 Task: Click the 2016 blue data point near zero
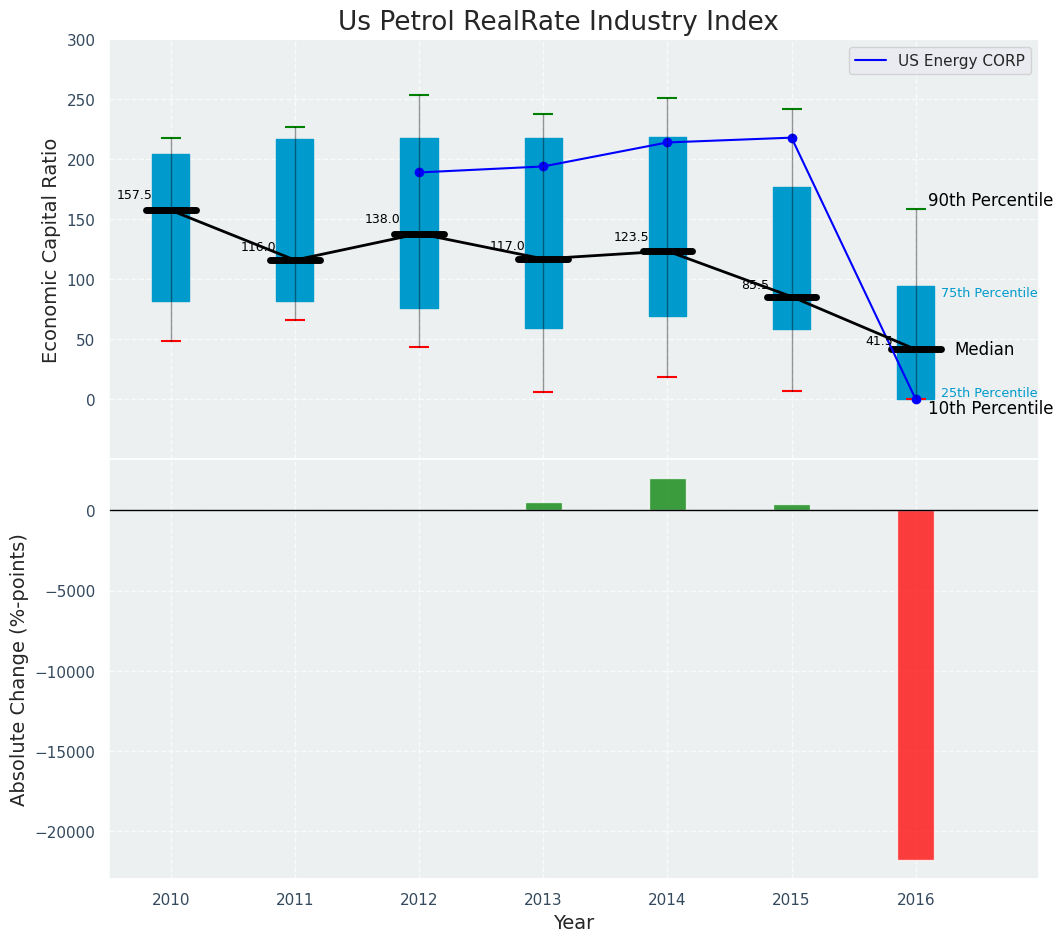[916, 399]
